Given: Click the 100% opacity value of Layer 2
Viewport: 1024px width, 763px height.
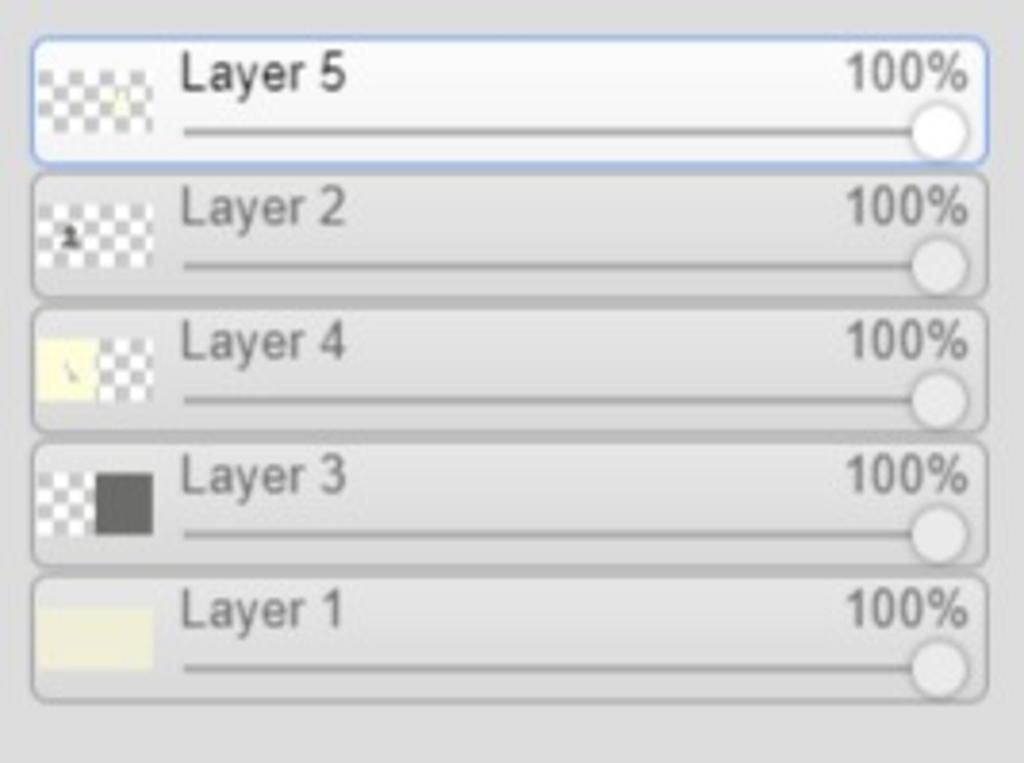Looking at the screenshot, I should [906, 206].
